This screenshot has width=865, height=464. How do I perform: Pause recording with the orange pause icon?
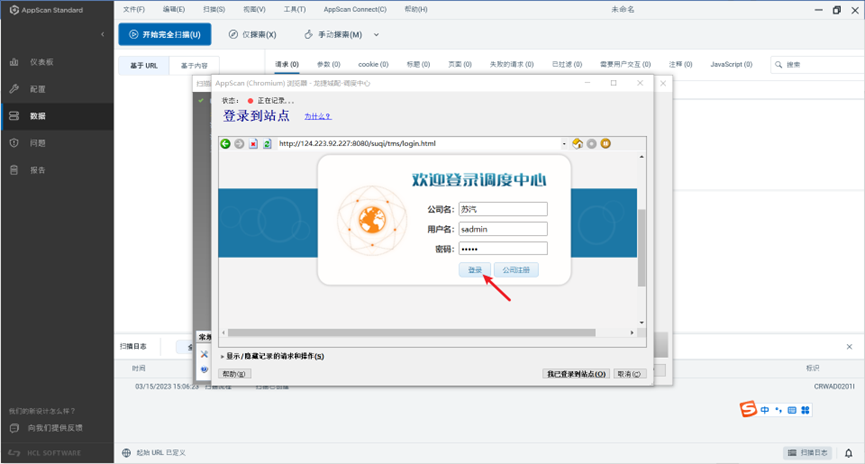605,143
